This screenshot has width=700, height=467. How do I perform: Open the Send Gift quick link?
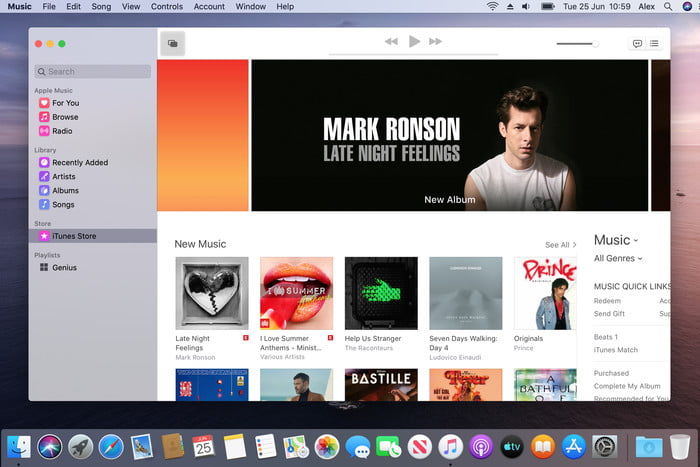pos(609,313)
